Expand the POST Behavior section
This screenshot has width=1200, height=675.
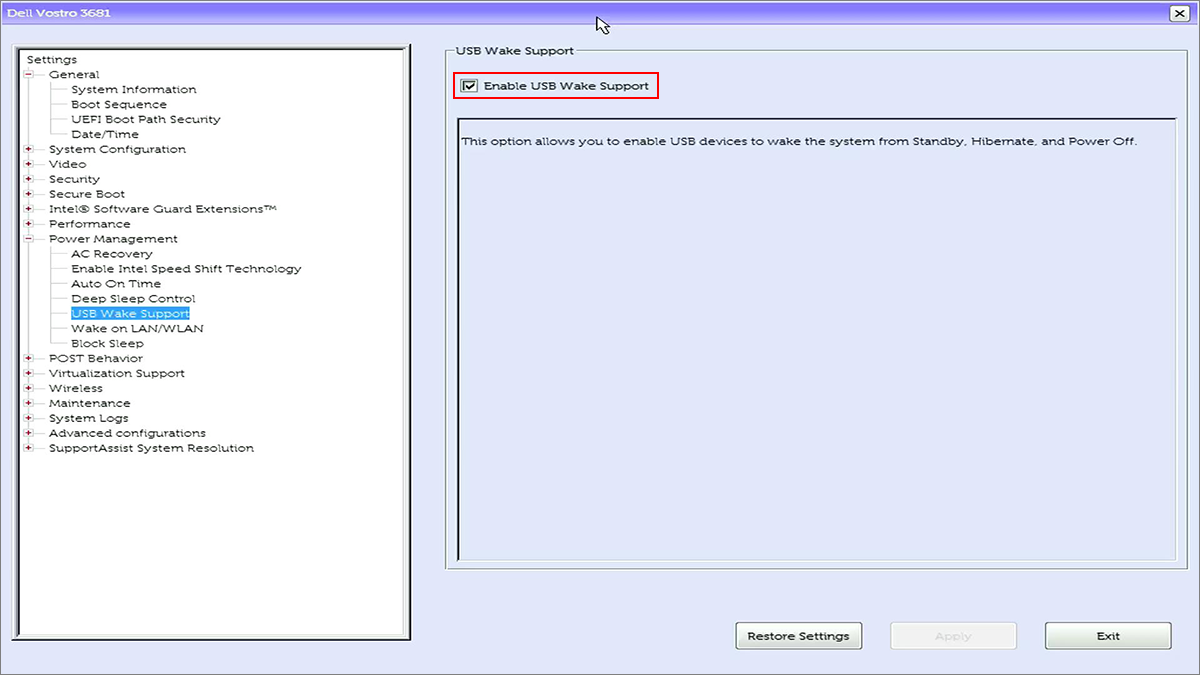coord(29,359)
